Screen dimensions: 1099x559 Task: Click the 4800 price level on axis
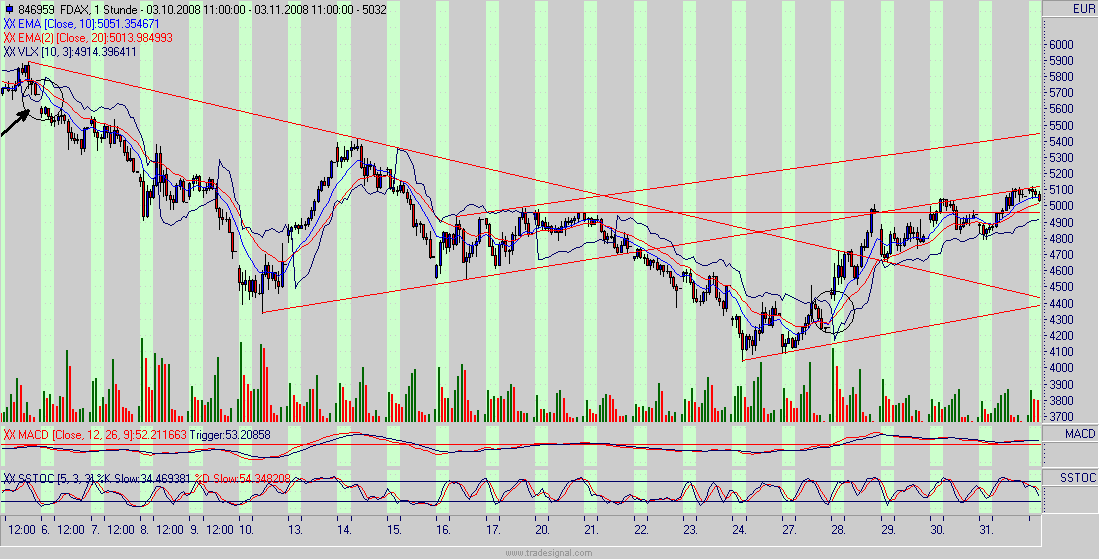click(x=1063, y=238)
